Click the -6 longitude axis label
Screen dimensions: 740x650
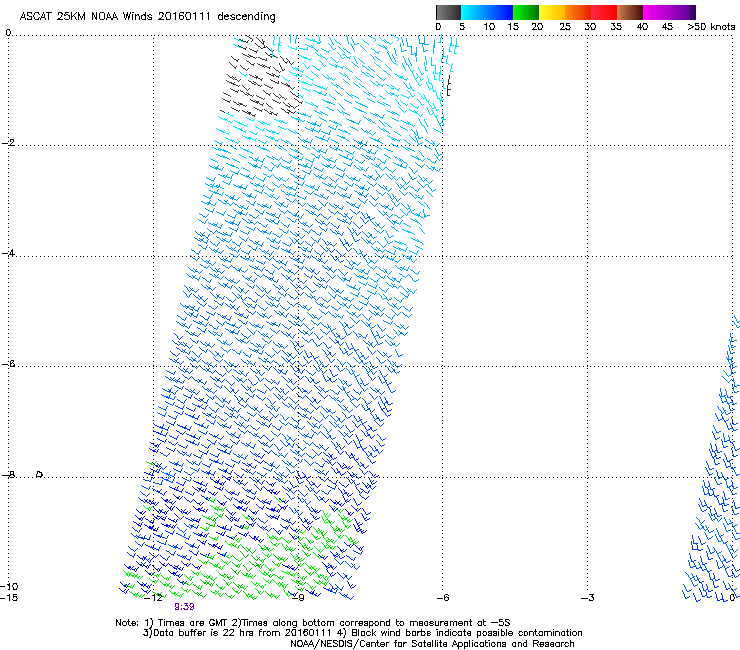[442, 598]
